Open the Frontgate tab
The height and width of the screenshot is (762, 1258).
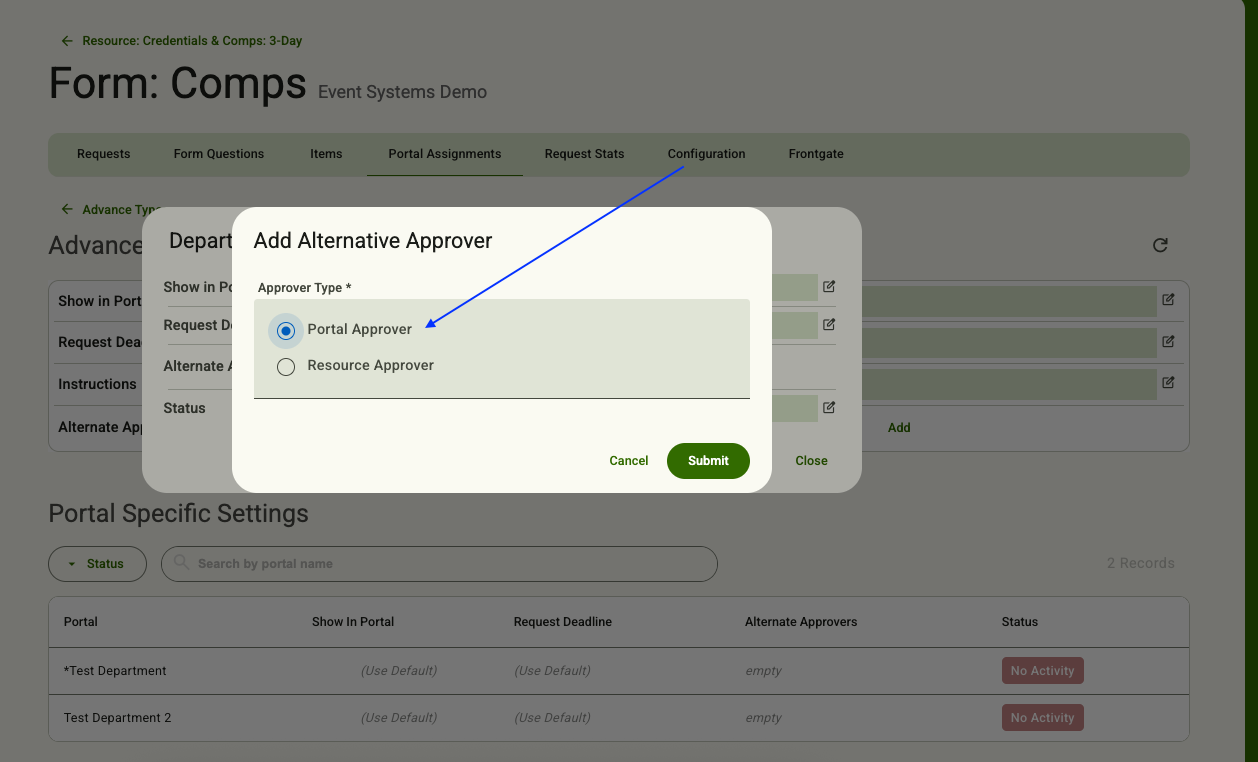click(x=816, y=154)
